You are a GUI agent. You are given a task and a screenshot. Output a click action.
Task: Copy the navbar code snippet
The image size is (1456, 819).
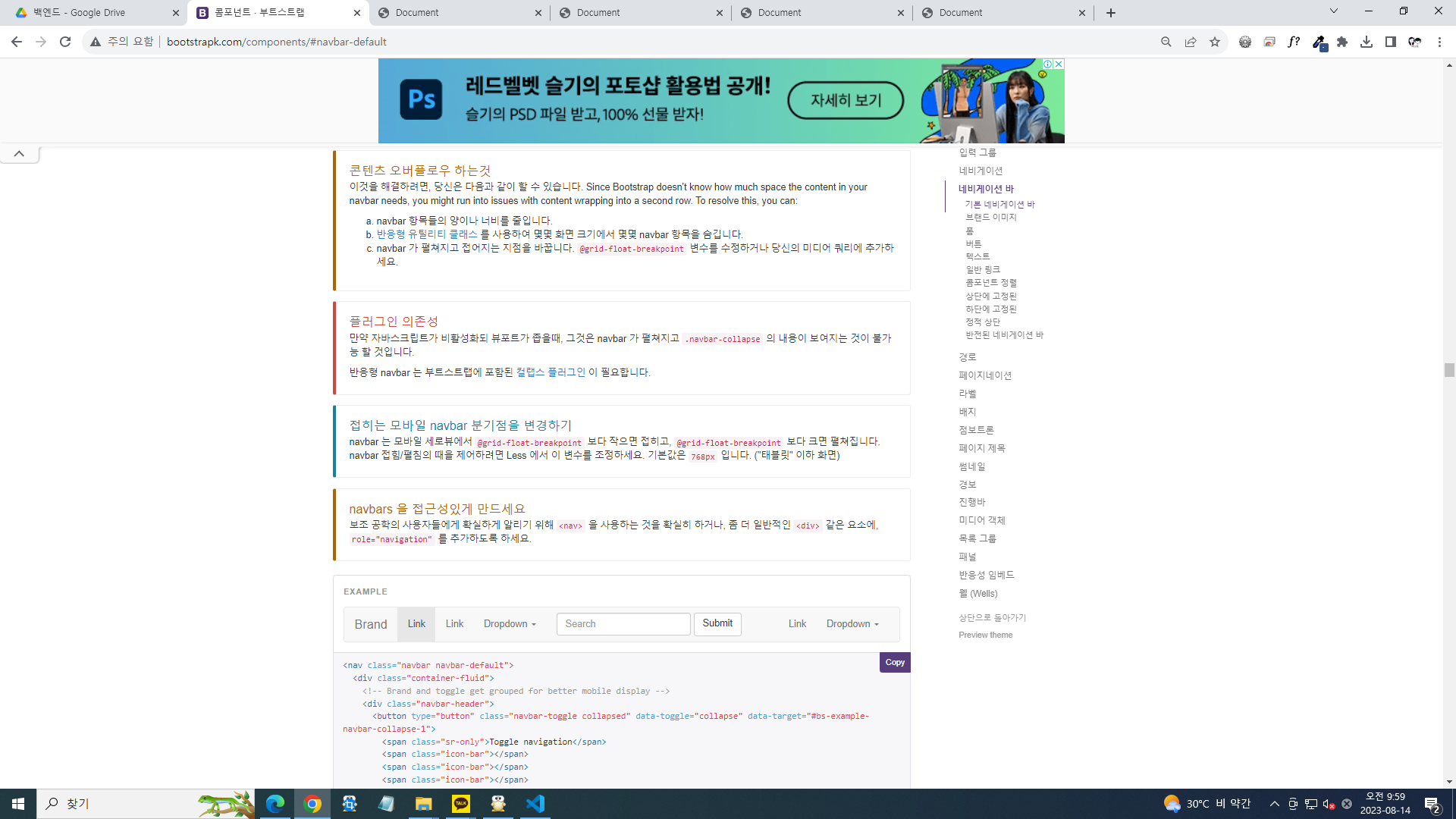[895, 662]
